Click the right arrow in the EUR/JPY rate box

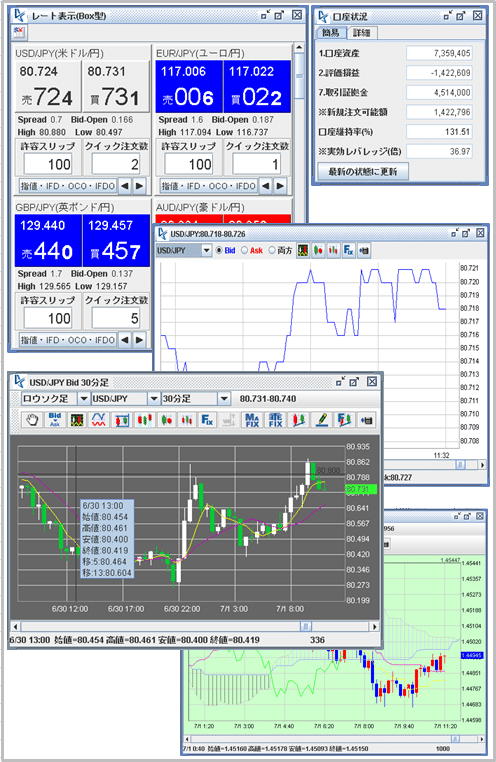[280, 186]
